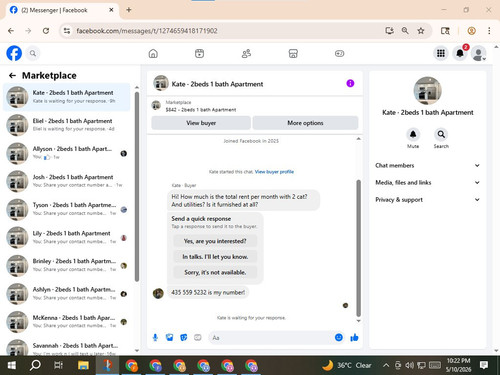Screen dimensions: 500x375
Task: Open the Reels video icon
Action: pyautogui.click(x=199, y=53)
